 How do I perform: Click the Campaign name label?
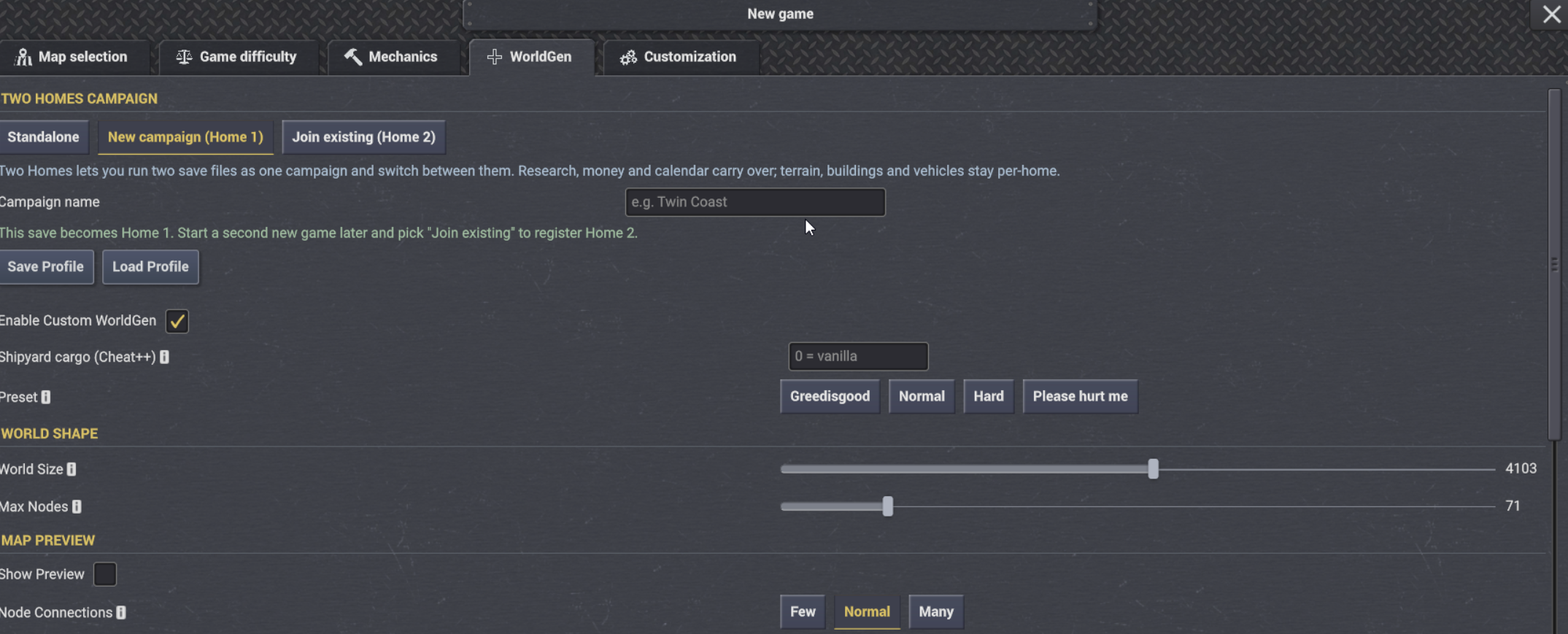coord(50,202)
